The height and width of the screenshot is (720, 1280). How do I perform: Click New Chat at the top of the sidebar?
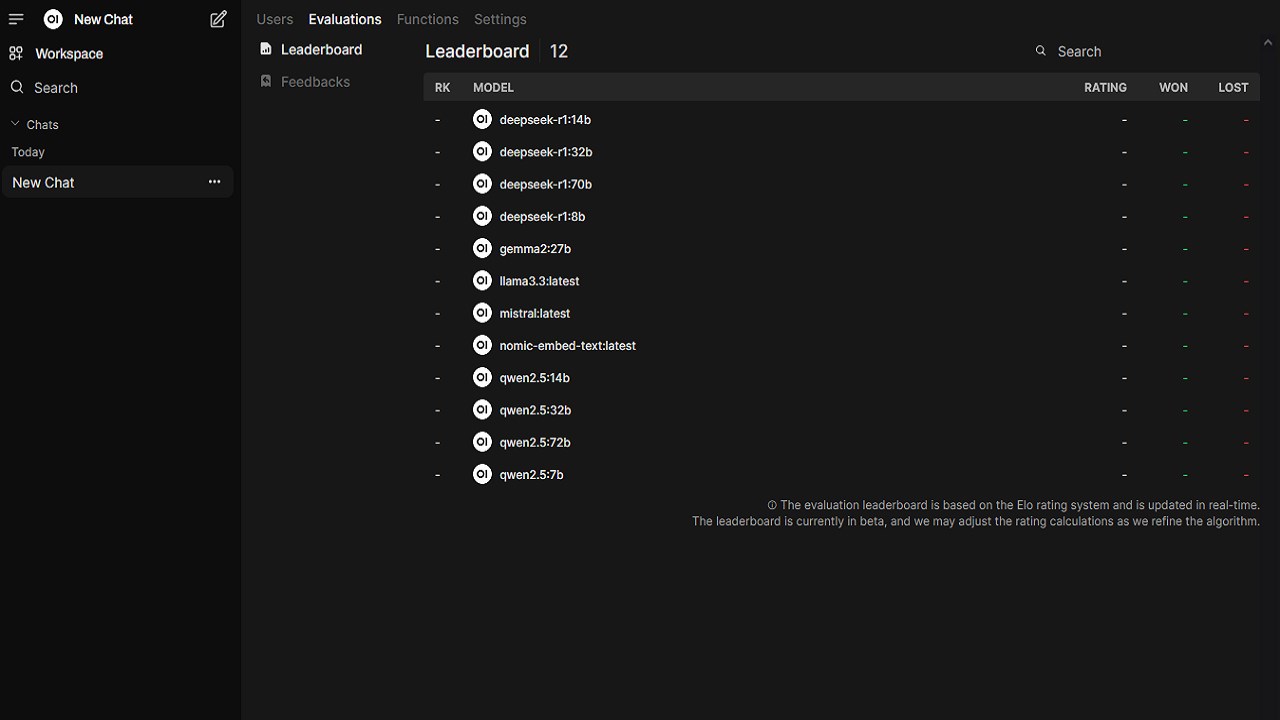pos(103,19)
